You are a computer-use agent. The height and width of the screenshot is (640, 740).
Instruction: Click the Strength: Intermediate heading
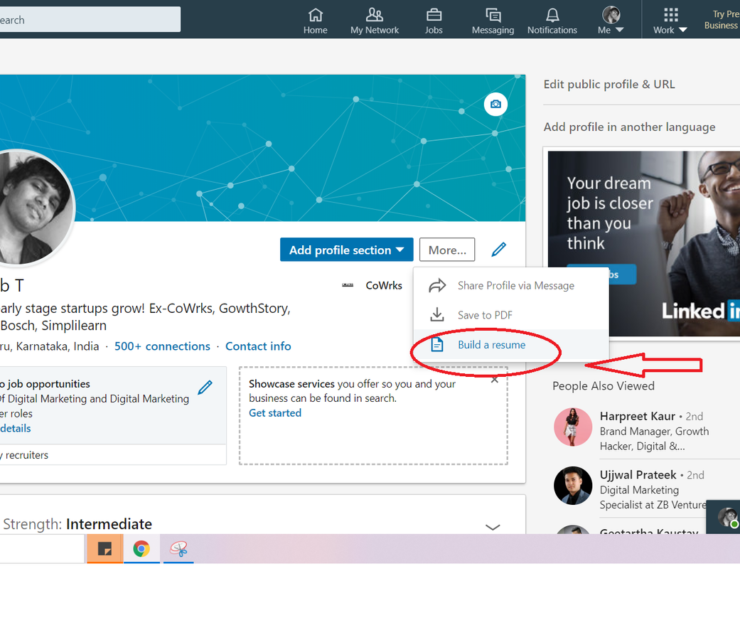[77, 524]
